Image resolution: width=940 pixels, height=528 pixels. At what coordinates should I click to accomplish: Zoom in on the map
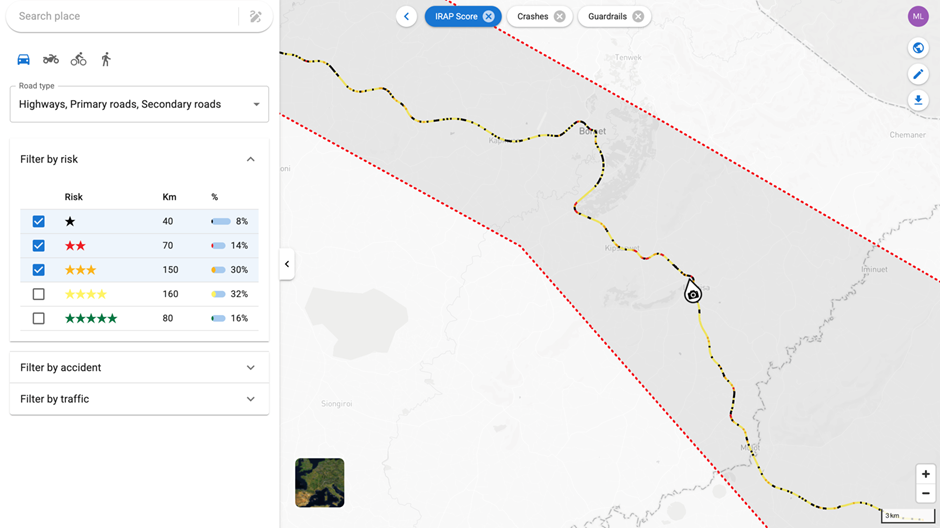(926, 474)
